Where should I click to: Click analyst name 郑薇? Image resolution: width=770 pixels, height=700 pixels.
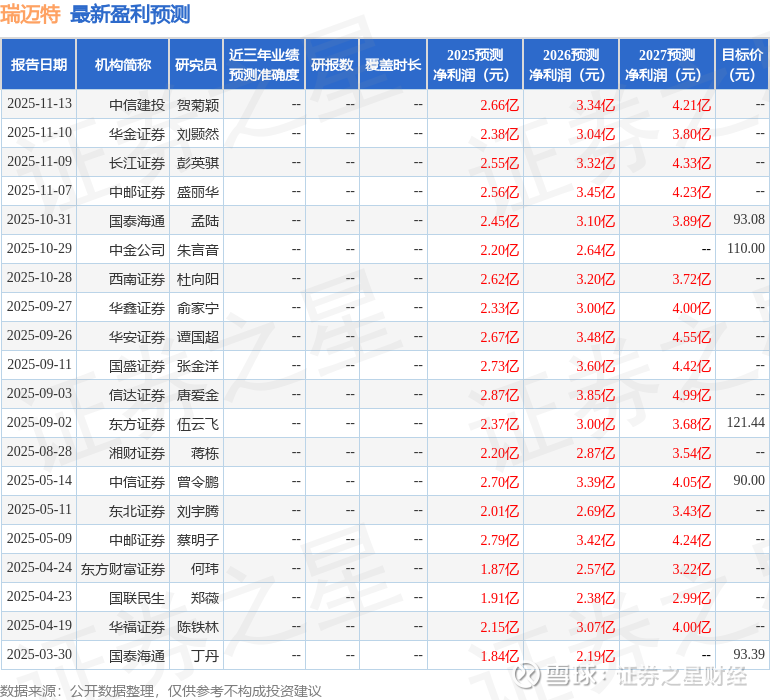[x=205, y=598]
